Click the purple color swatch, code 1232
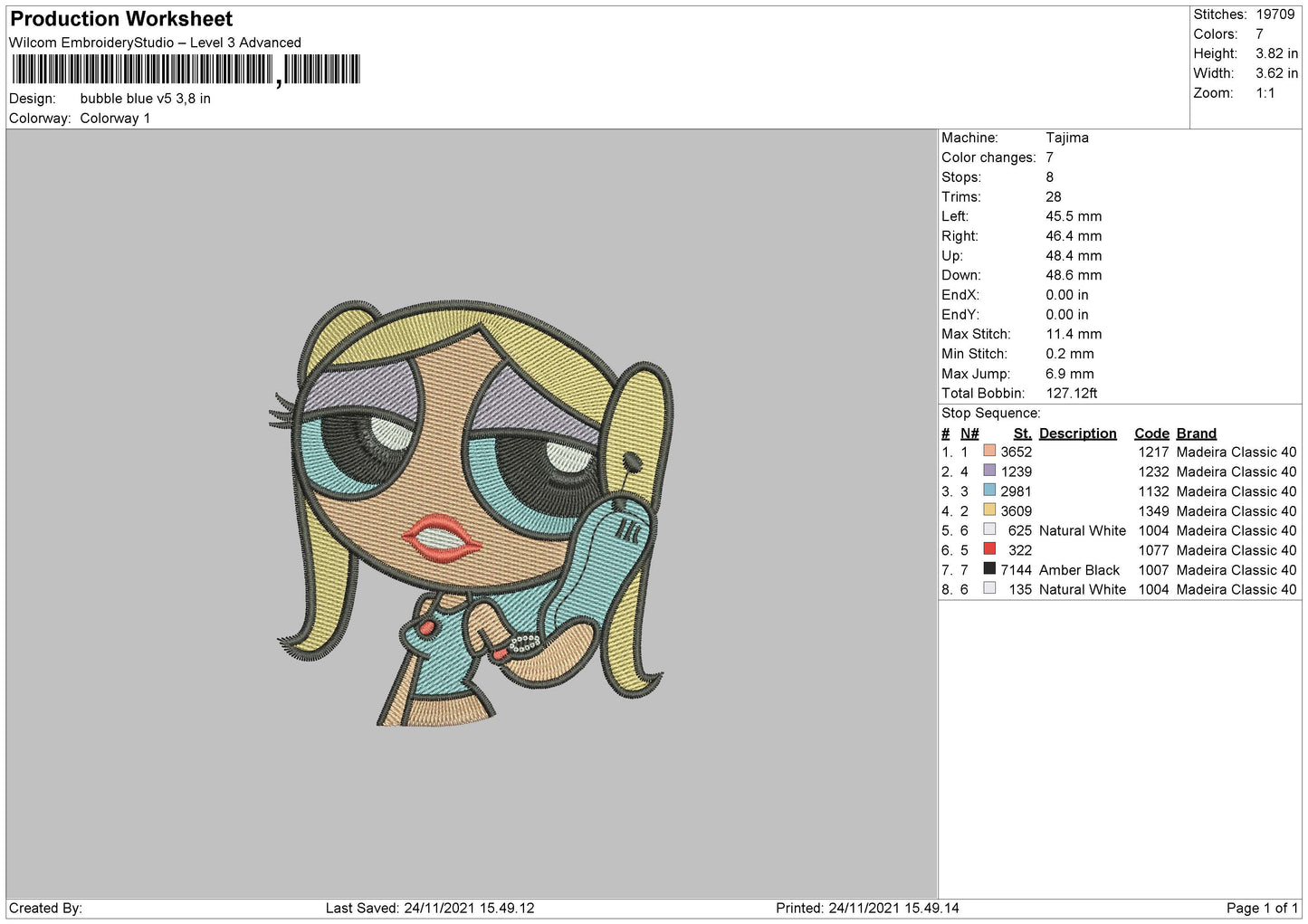The height and width of the screenshot is (924, 1308). (x=989, y=471)
